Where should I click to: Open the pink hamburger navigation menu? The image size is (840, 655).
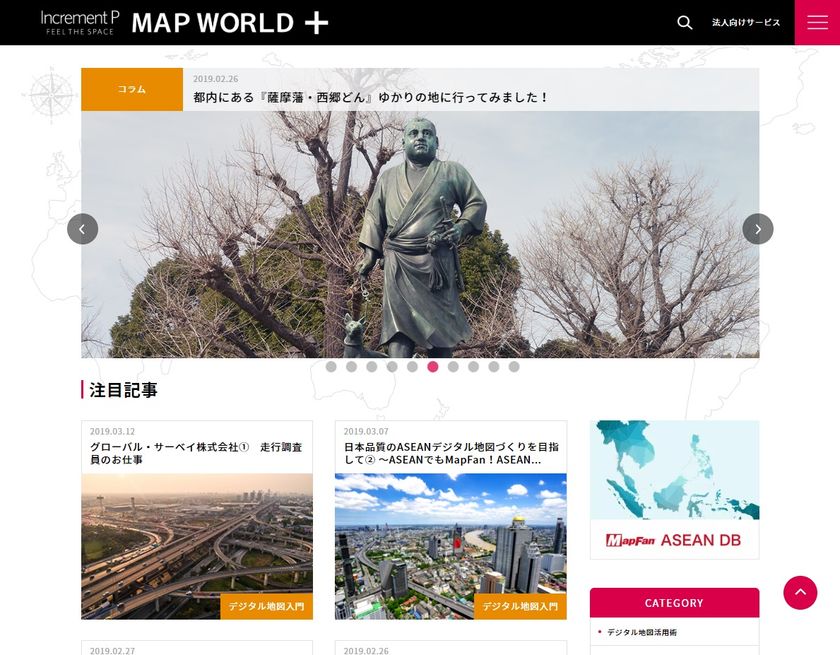pyautogui.click(x=817, y=22)
